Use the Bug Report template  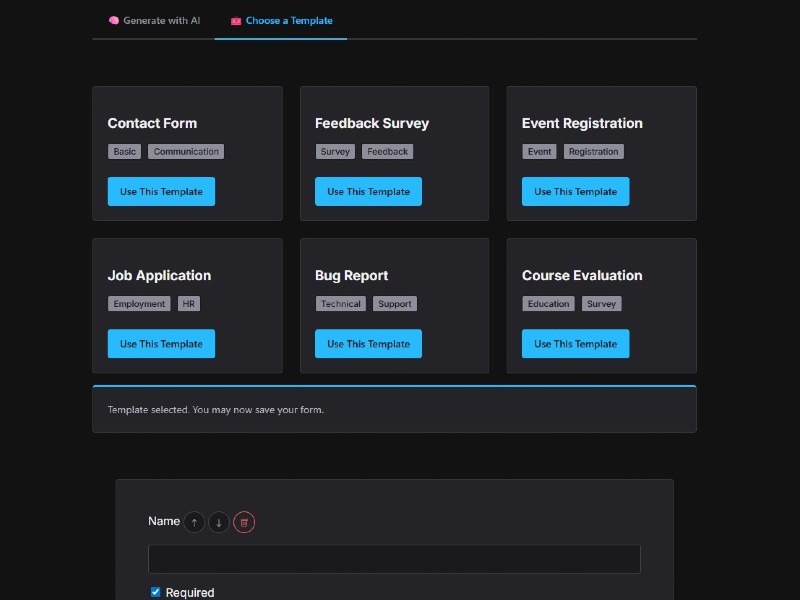pyautogui.click(x=368, y=343)
